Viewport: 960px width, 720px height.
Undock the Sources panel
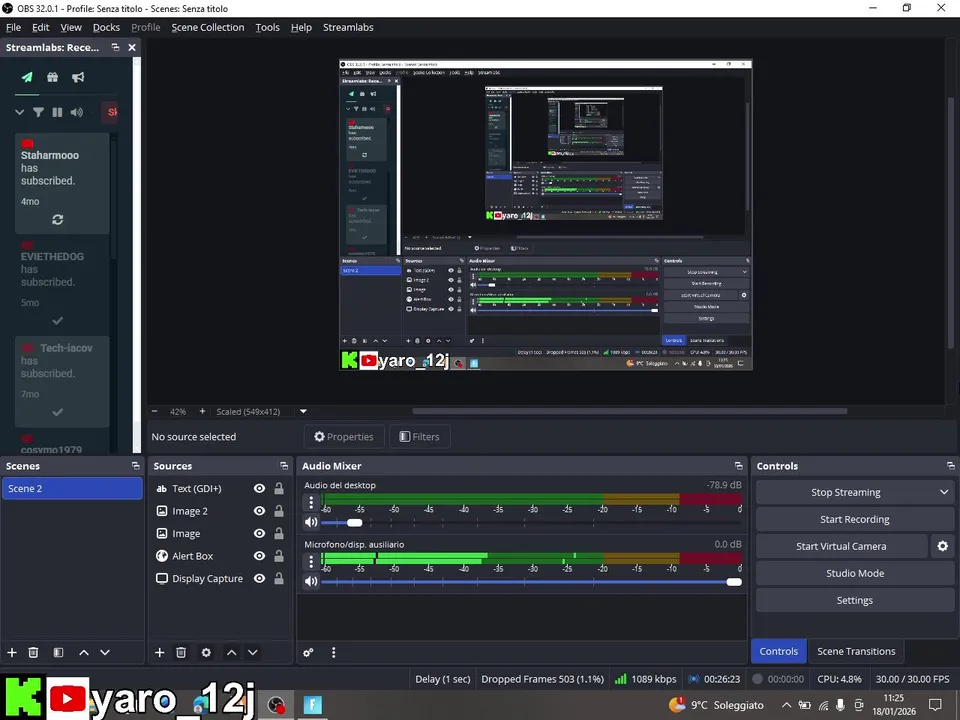click(x=284, y=466)
